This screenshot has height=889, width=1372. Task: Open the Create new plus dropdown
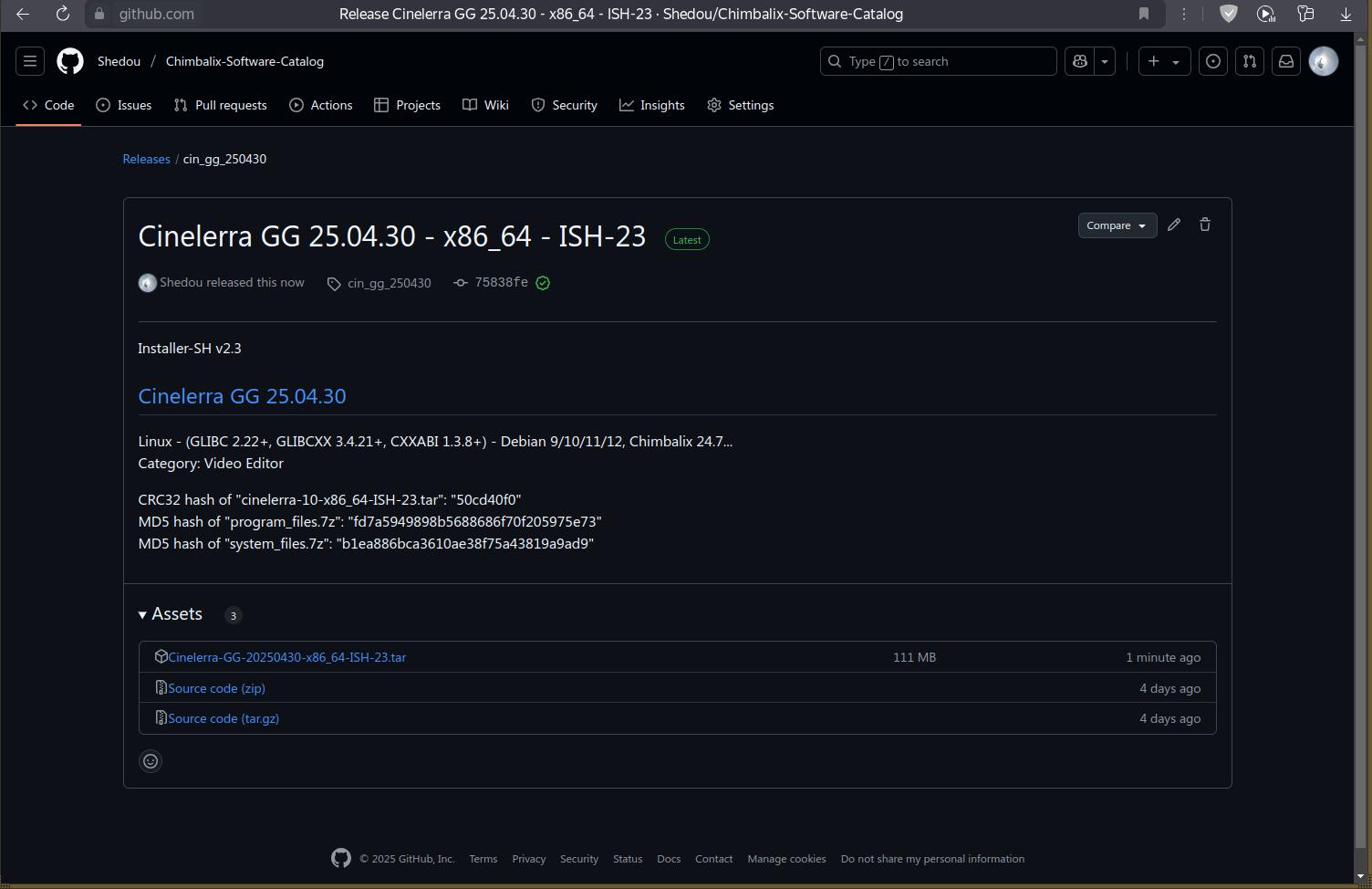(1164, 61)
